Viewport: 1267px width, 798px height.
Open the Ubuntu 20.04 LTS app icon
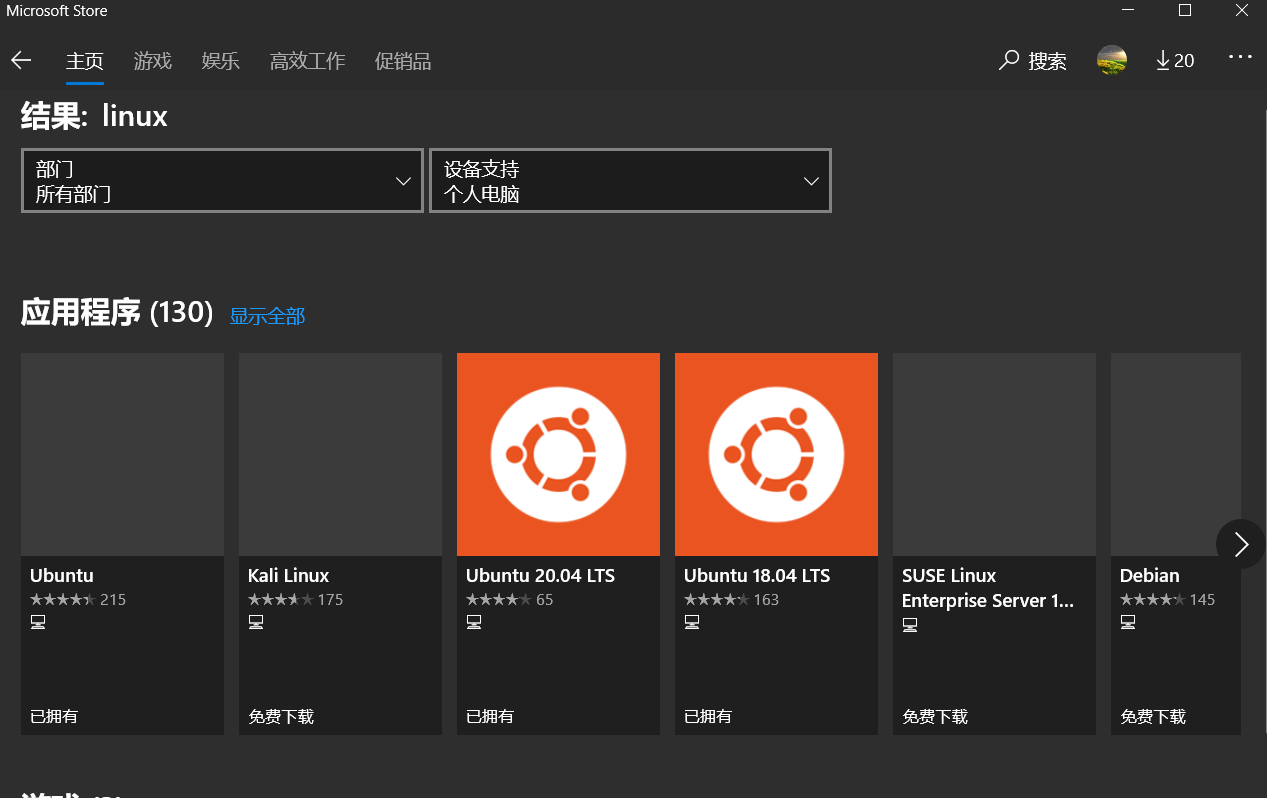(558, 454)
